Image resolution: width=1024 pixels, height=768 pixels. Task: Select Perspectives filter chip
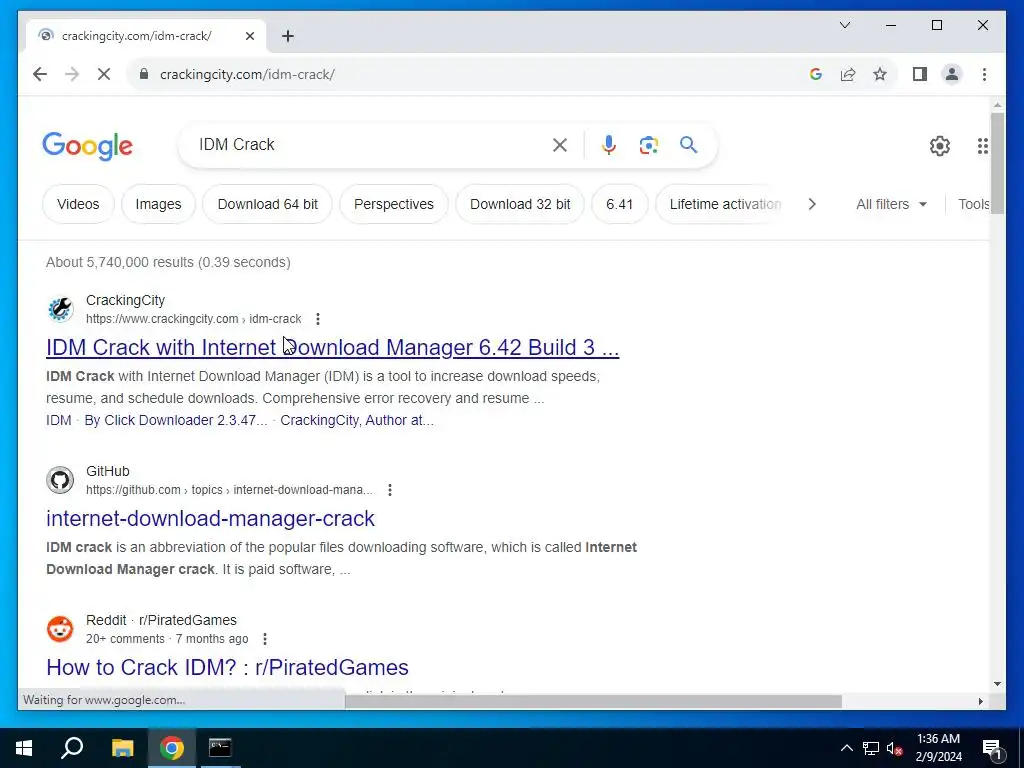pos(394,204)
